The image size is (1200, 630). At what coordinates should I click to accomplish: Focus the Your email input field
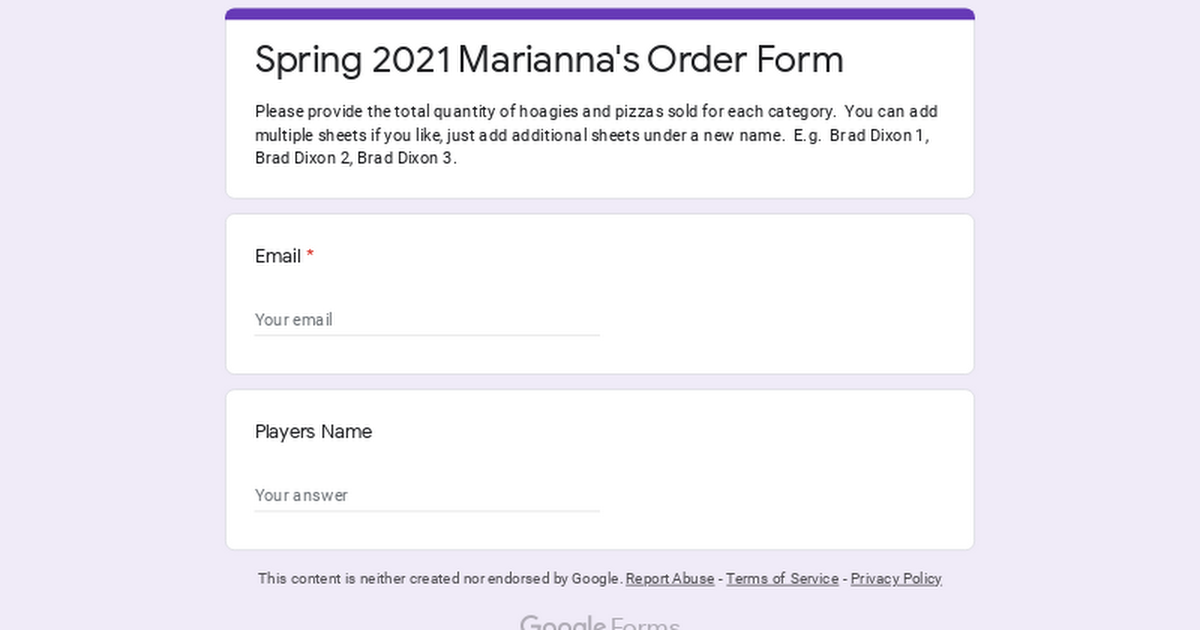[x=427, y=320]
